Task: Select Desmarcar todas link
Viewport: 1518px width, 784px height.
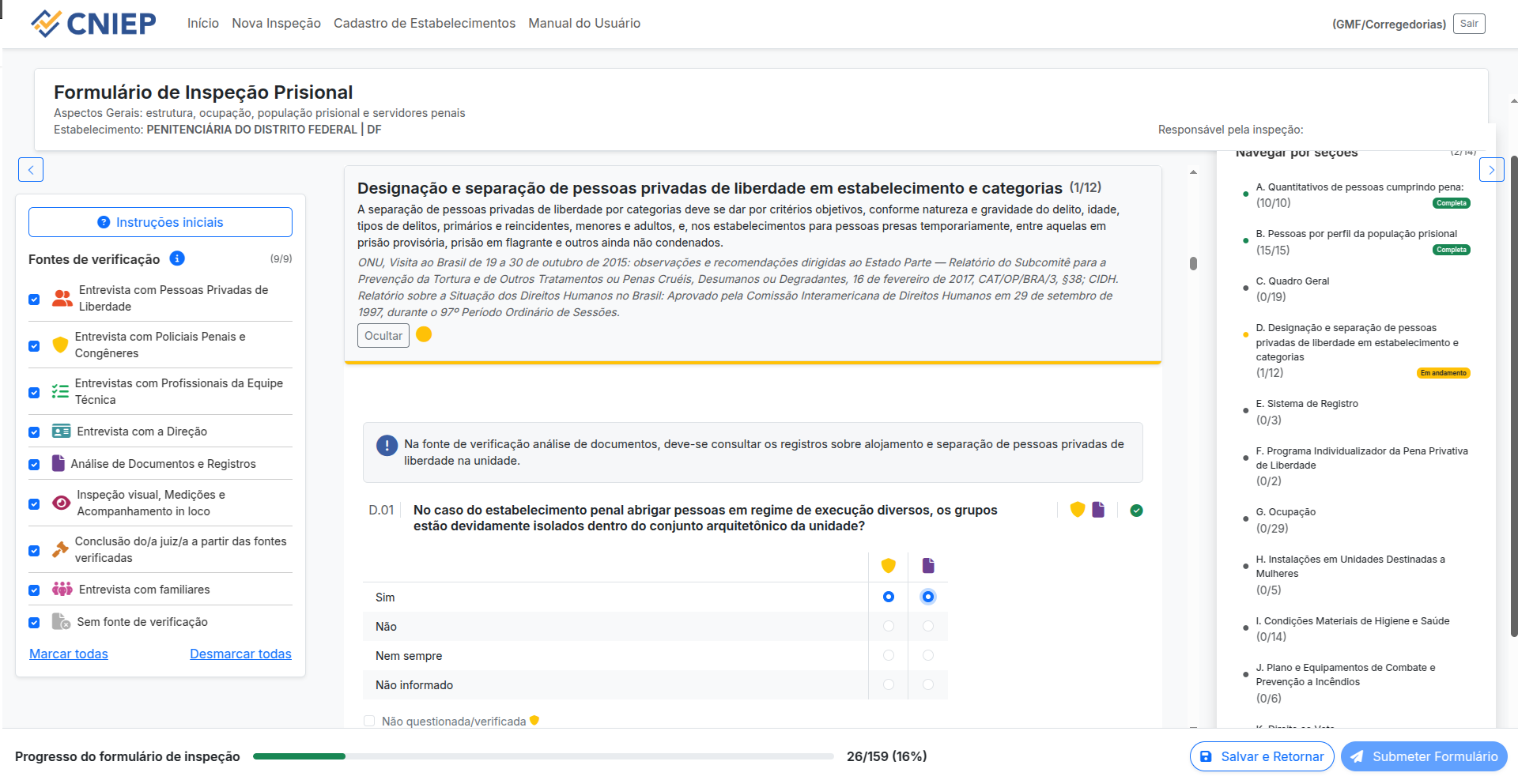Action: tap(240, 654)
